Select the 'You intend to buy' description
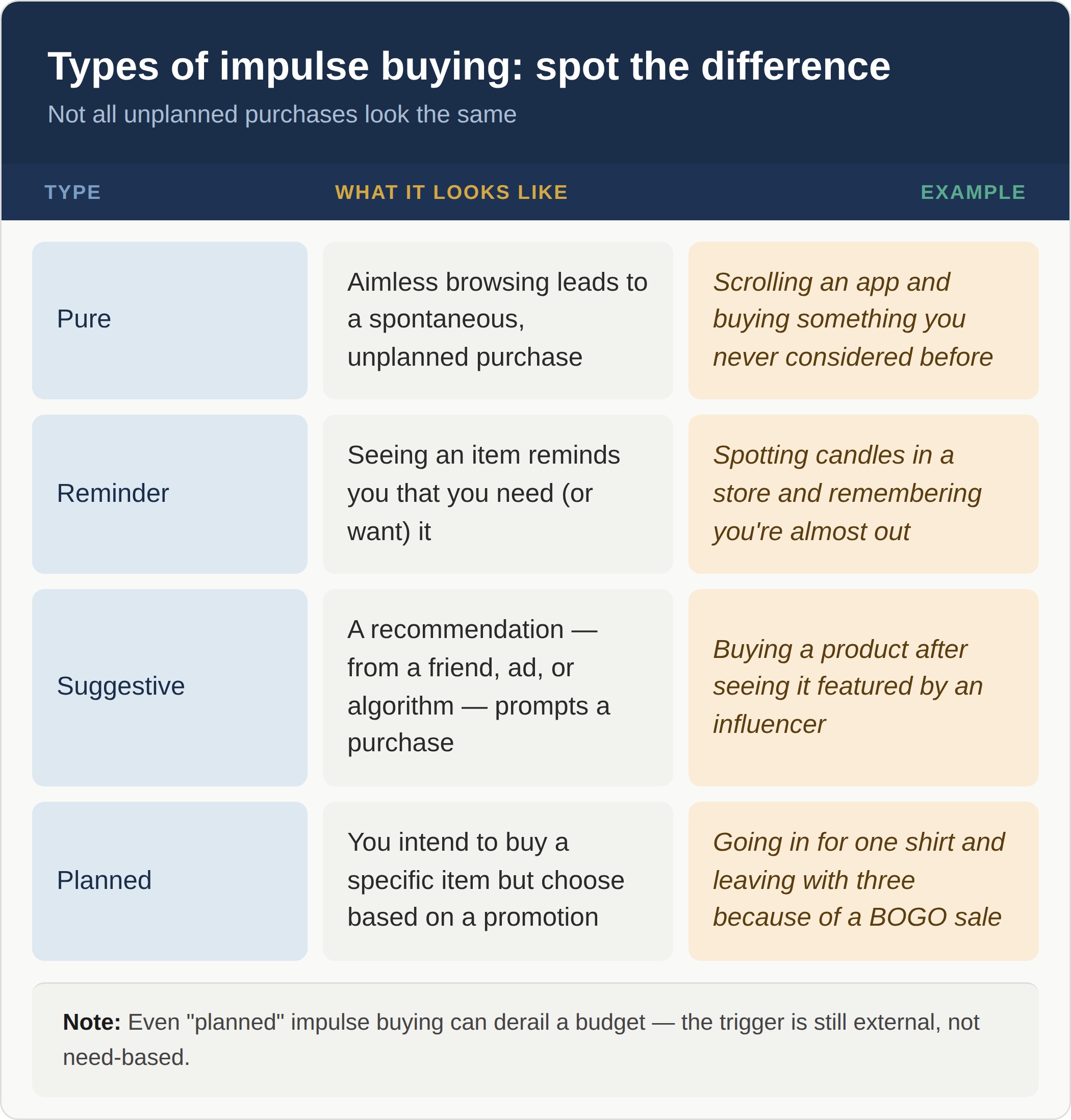The width and height of the screenshot is (1071, 1120). tap(497, 881)
